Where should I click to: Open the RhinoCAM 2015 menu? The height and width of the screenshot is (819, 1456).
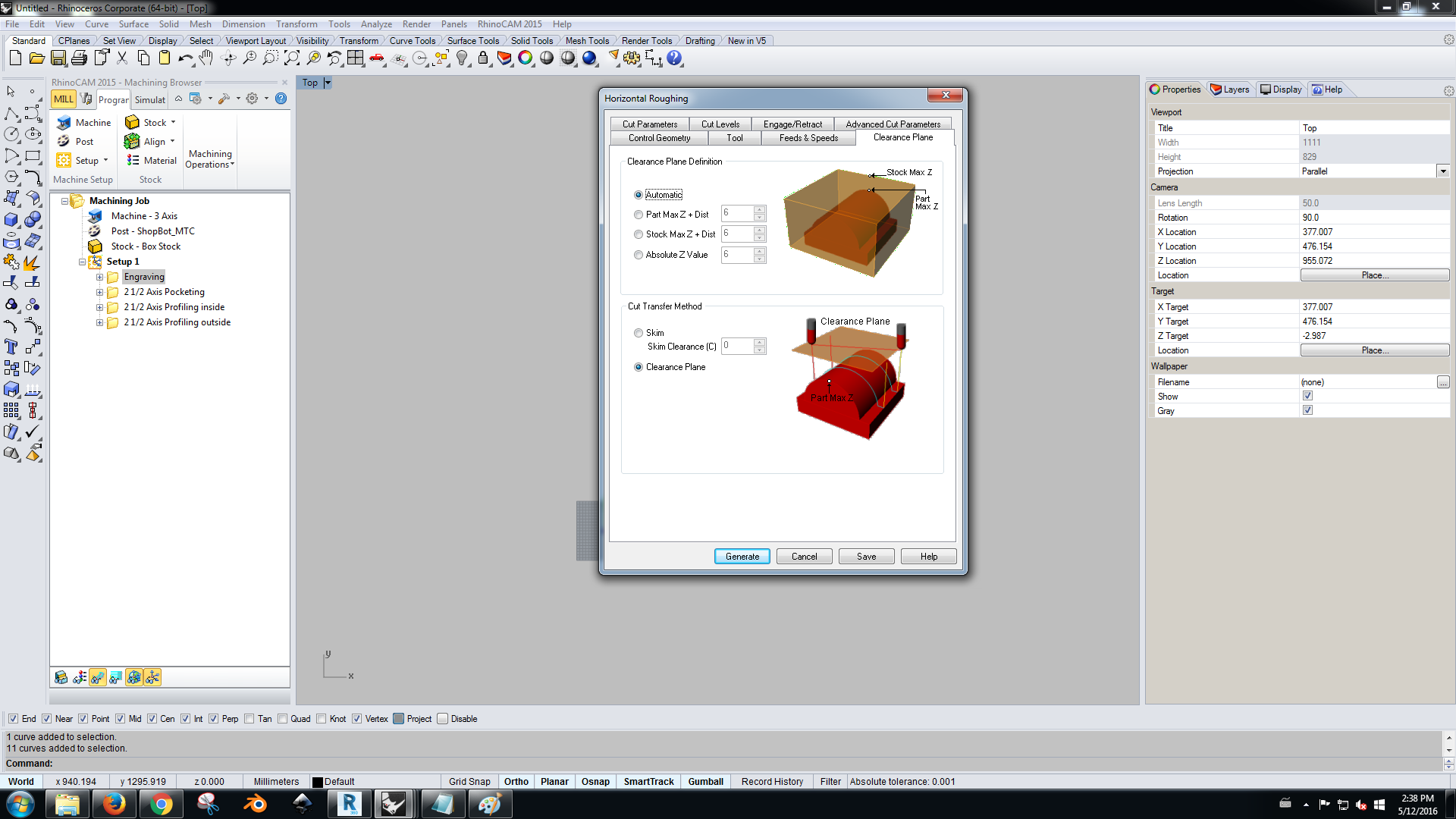tap(510, 24)
